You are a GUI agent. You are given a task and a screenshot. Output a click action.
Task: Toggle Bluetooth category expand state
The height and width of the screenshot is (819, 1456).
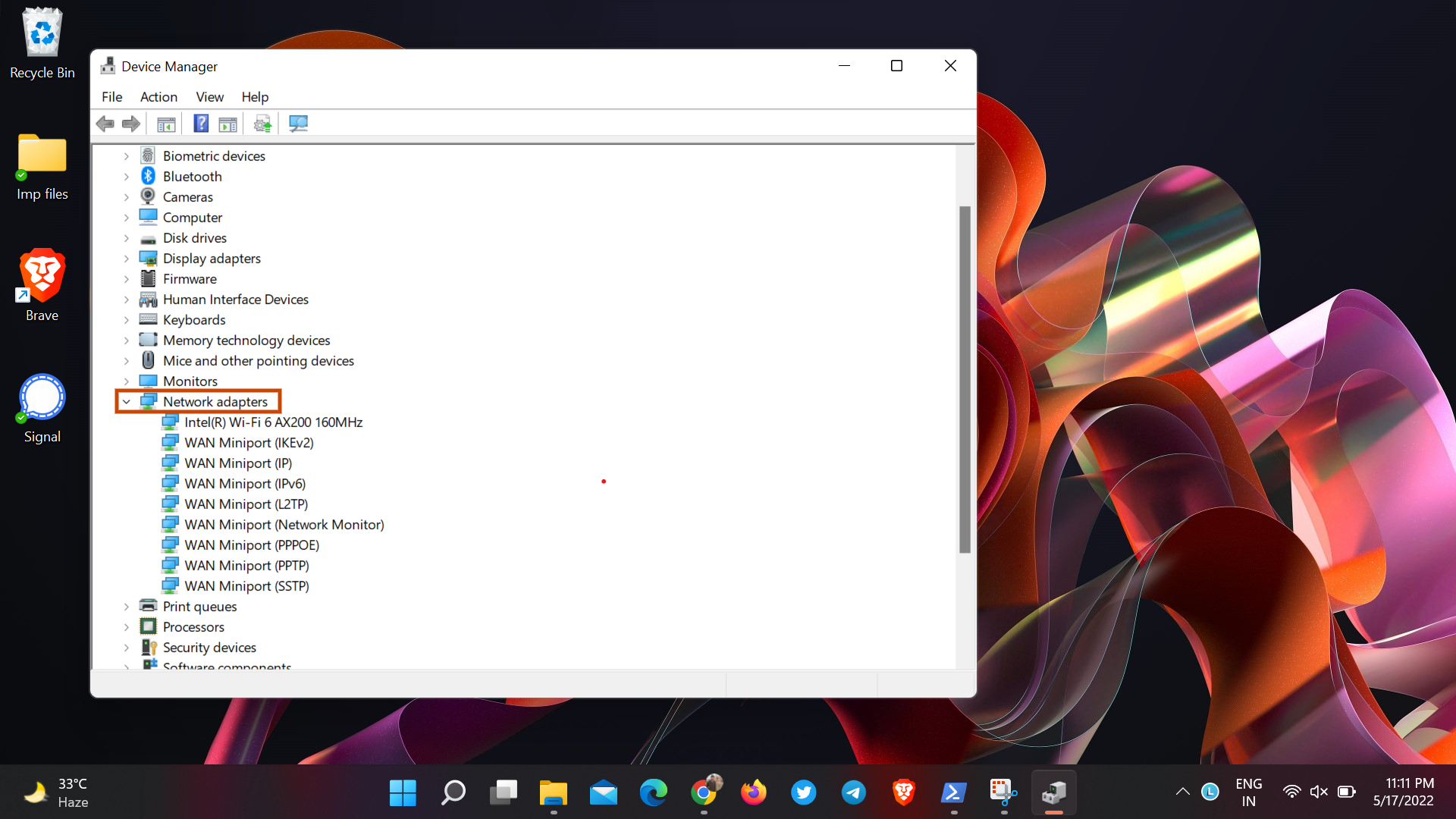tap(125, 176)
